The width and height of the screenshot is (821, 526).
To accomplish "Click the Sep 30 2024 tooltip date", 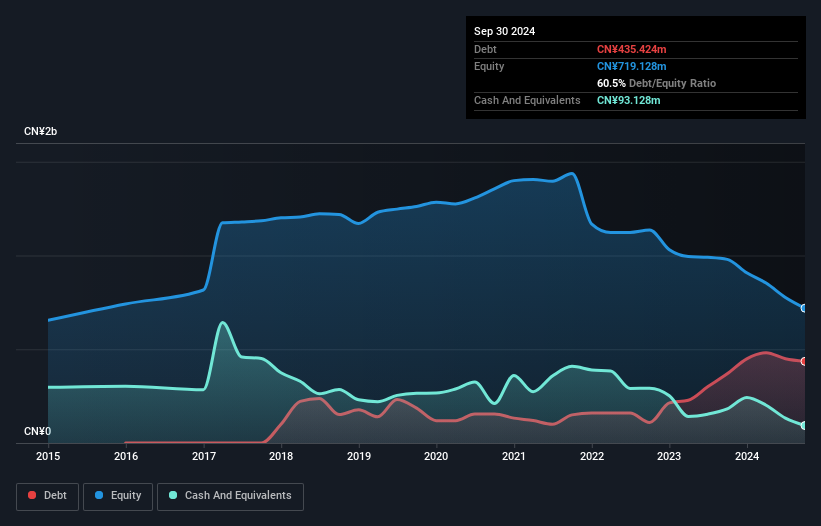I will [504, 31].
